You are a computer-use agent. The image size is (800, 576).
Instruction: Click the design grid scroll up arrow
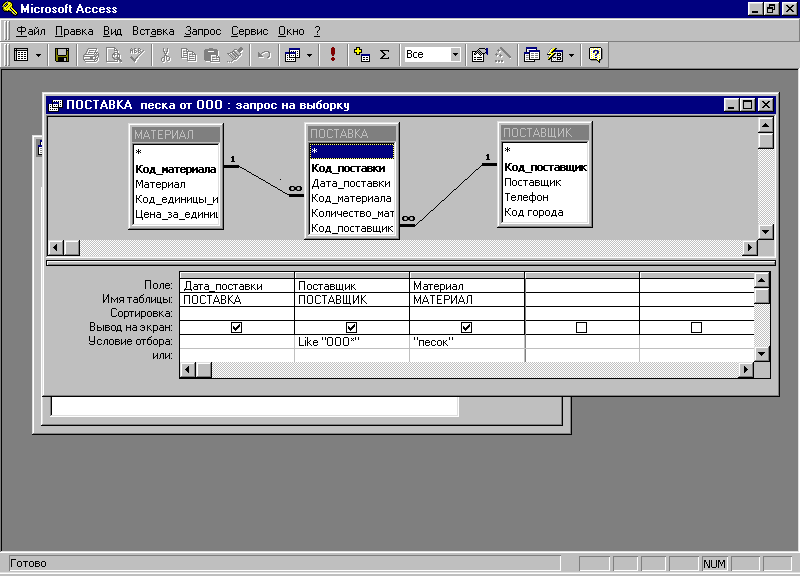pos(761,280)
